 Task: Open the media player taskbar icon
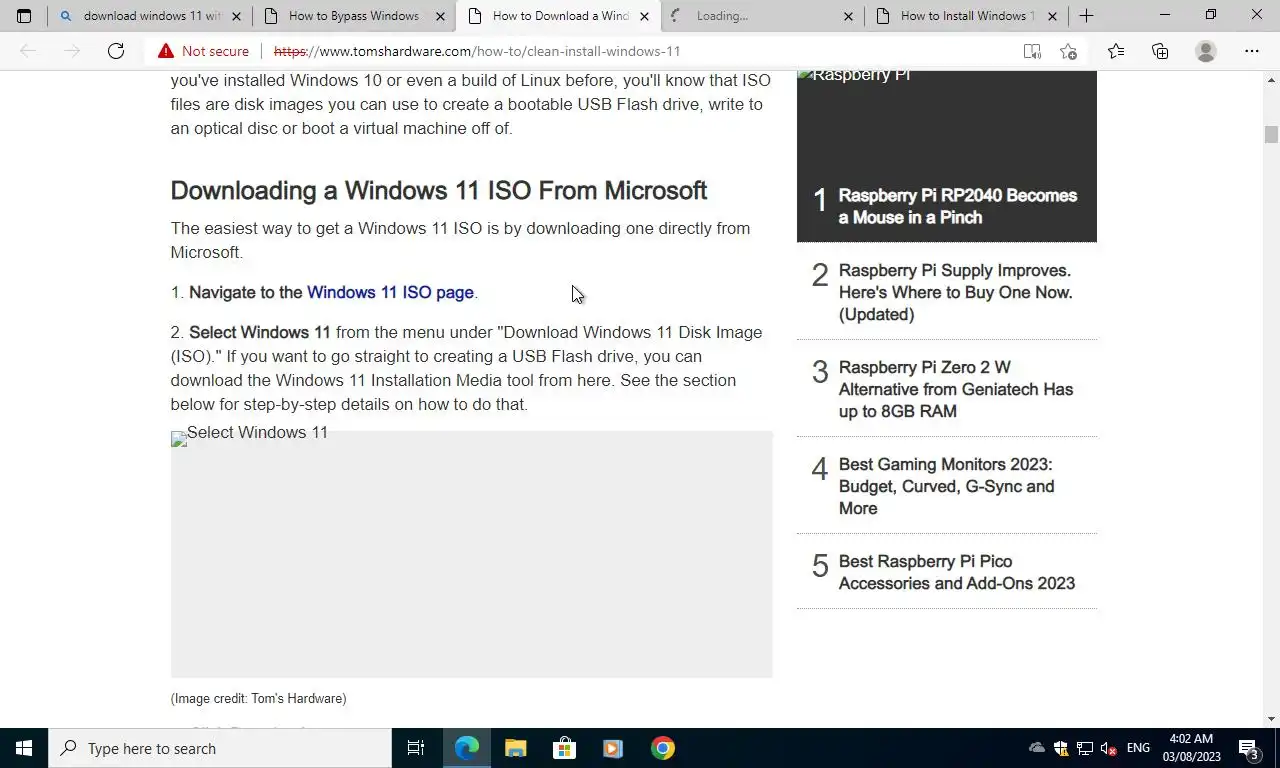pyautogui.click(x=613, y=748)
